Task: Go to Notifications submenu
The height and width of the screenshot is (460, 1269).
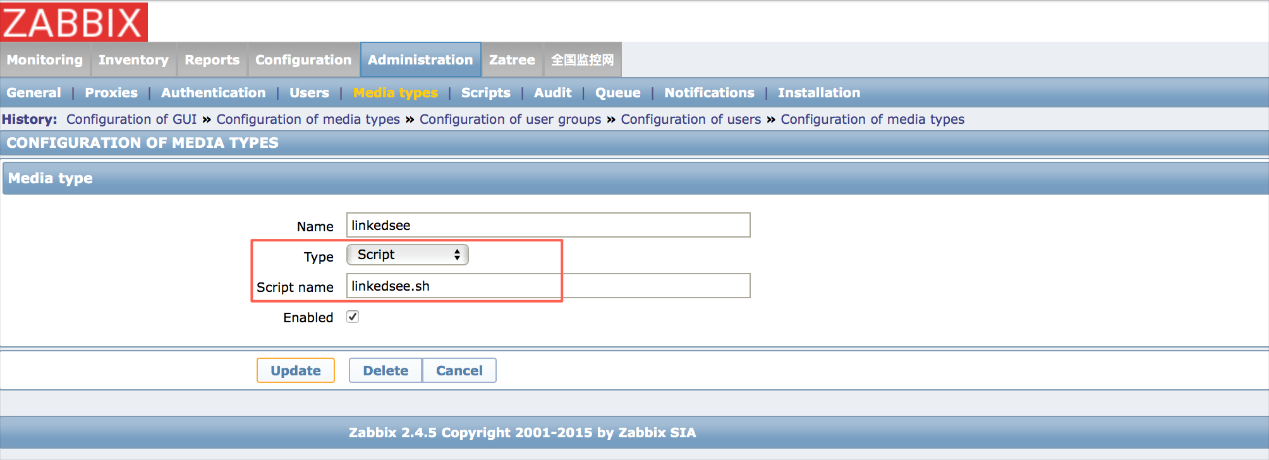Action: pyautogui.click(x=709, y=93)
